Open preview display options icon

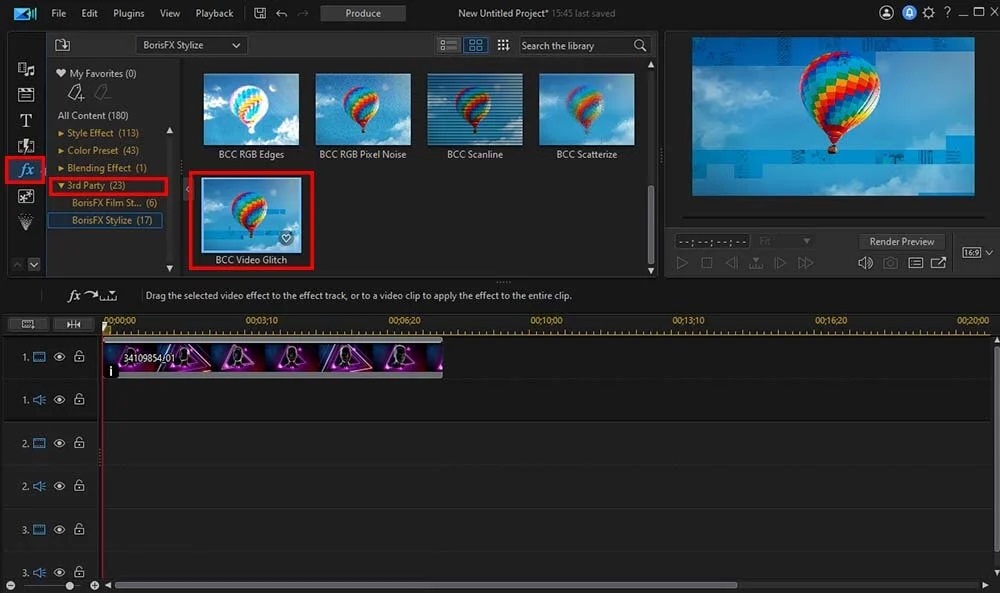[x=915, y=263]
